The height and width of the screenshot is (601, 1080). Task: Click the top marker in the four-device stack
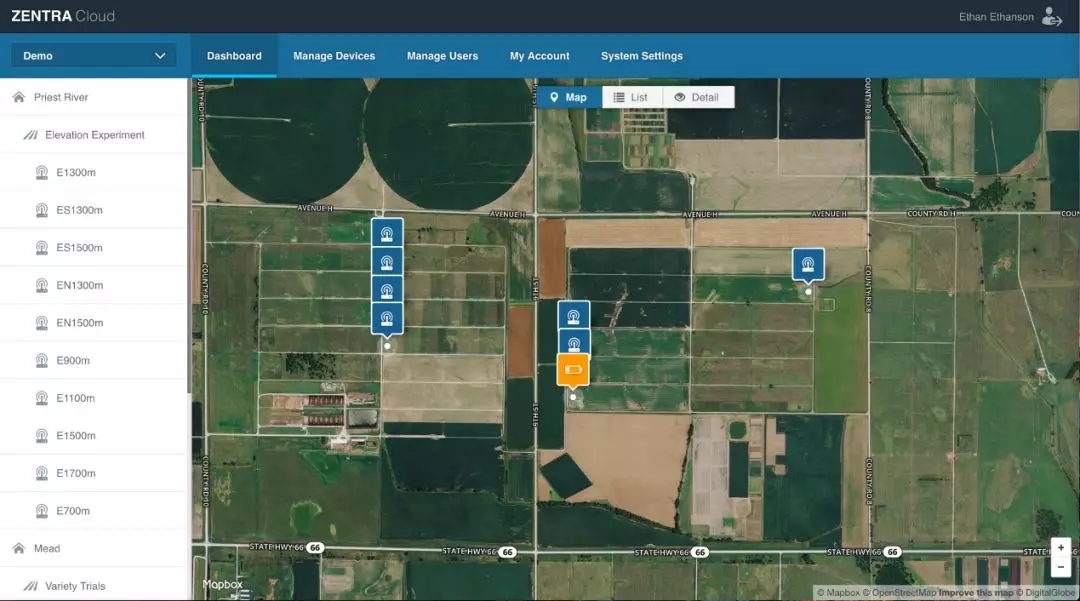387,234
